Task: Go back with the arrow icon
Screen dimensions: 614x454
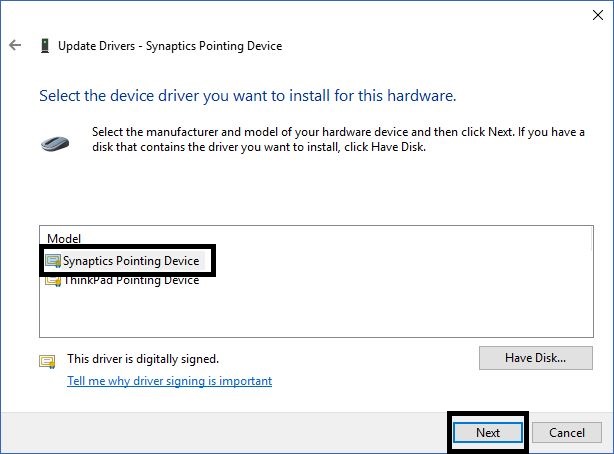Action: [15, 45]
